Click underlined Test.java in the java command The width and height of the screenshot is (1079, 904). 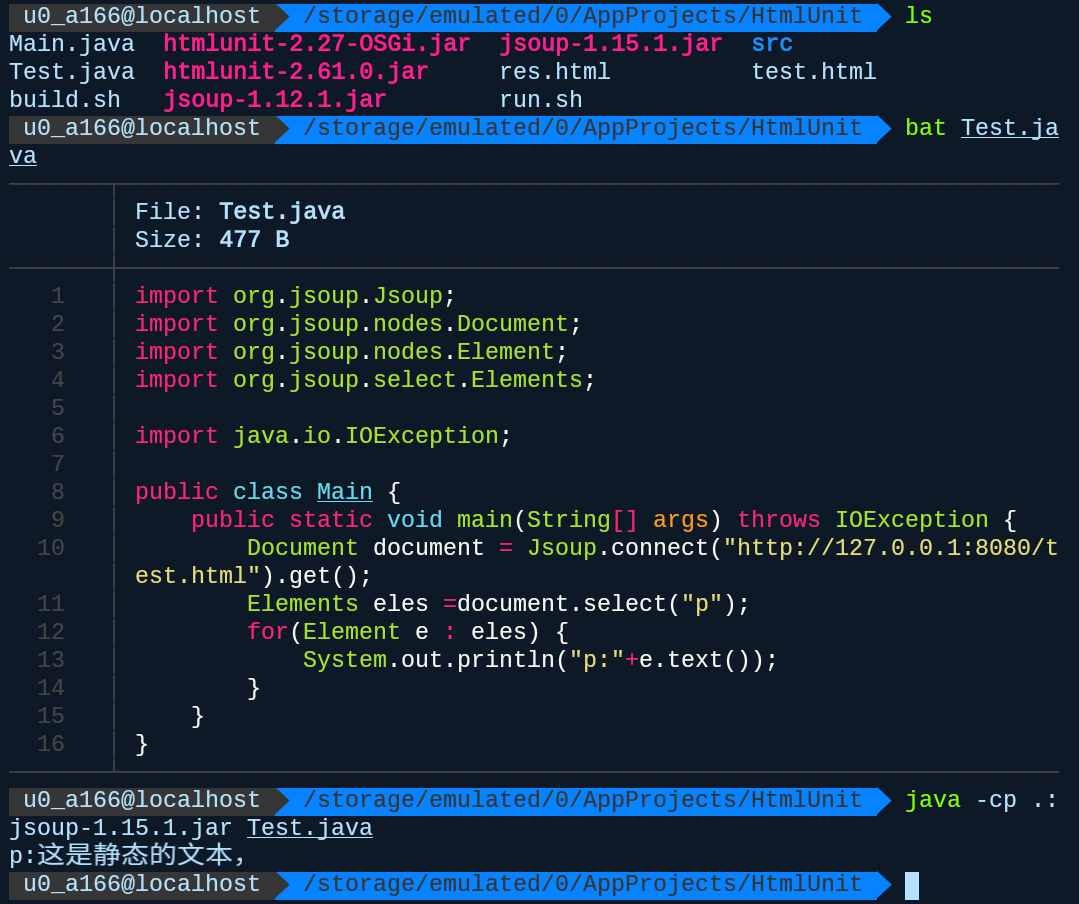point(309,828)
